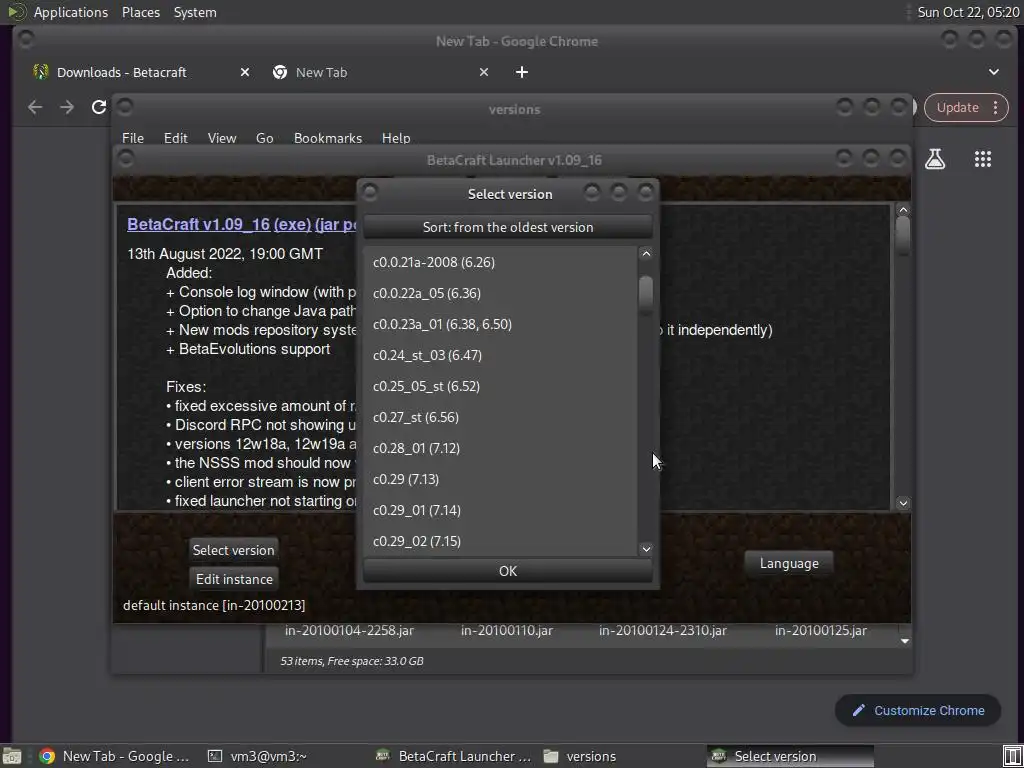Select version c0.29 (7.13)
Screen dimensions: 1024x768
500,479
